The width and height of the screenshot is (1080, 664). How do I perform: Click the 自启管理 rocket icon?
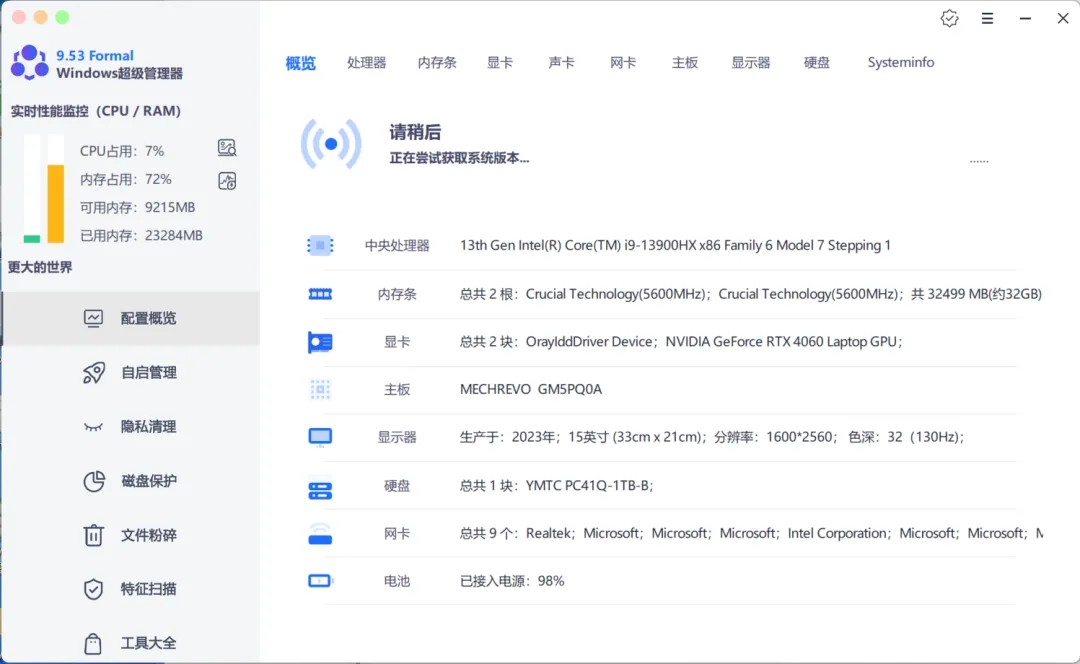tap(94, 373)
